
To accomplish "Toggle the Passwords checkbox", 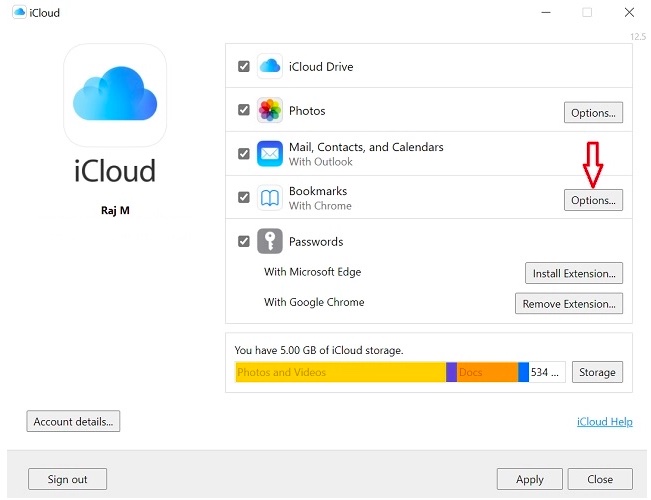I will (244, 241).
